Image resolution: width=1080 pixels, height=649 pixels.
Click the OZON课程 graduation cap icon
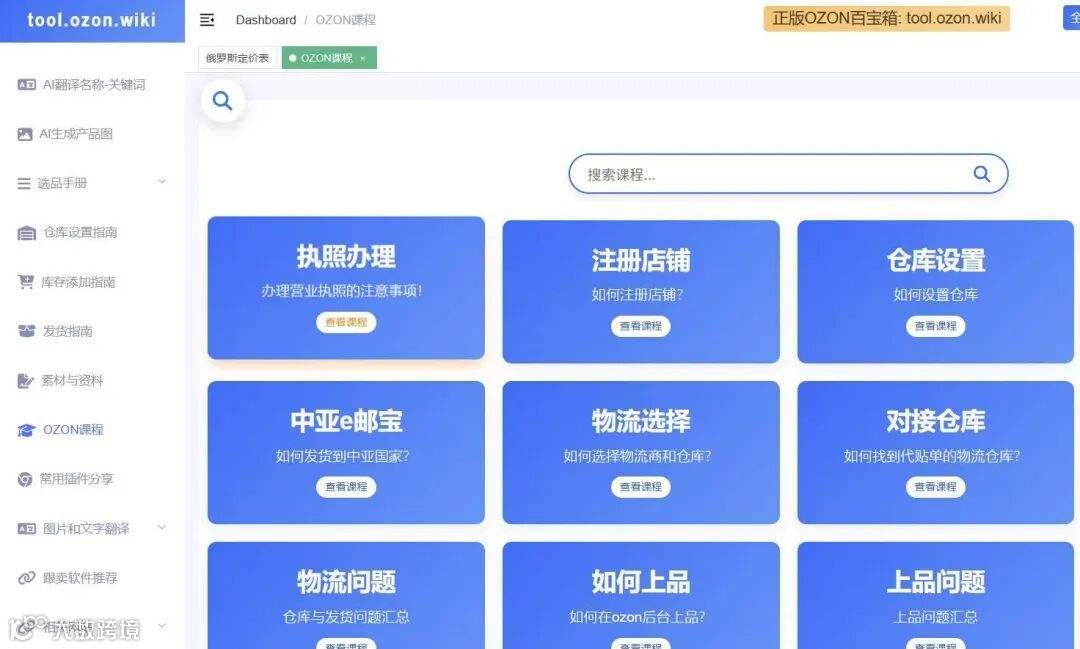point(26,430)
